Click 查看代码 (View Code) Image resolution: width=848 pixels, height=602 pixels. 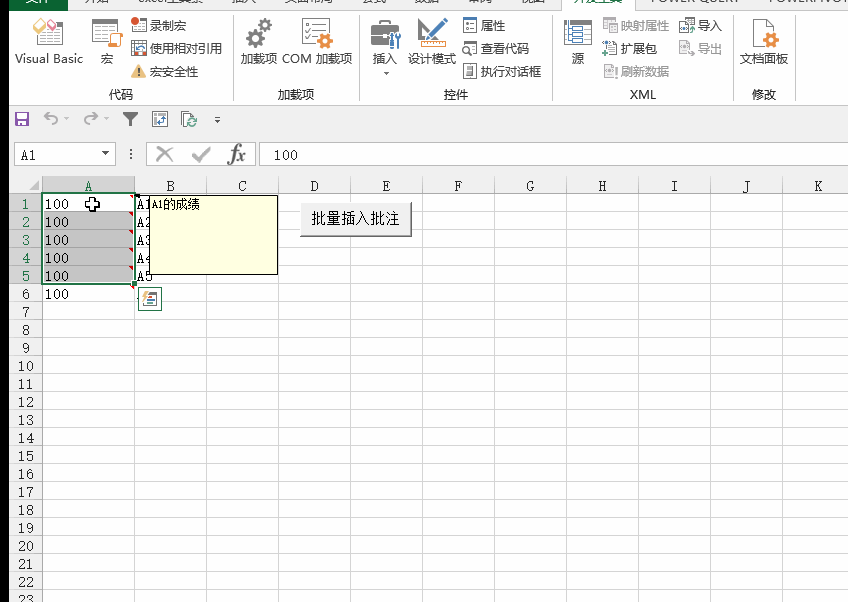click(494, 47)
